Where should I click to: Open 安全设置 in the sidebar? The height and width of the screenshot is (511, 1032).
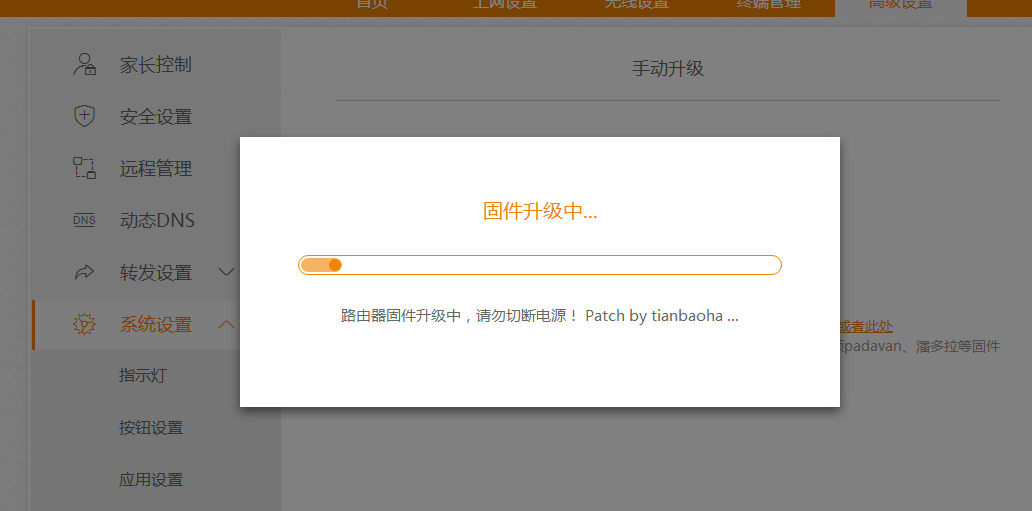coord(155,117)
